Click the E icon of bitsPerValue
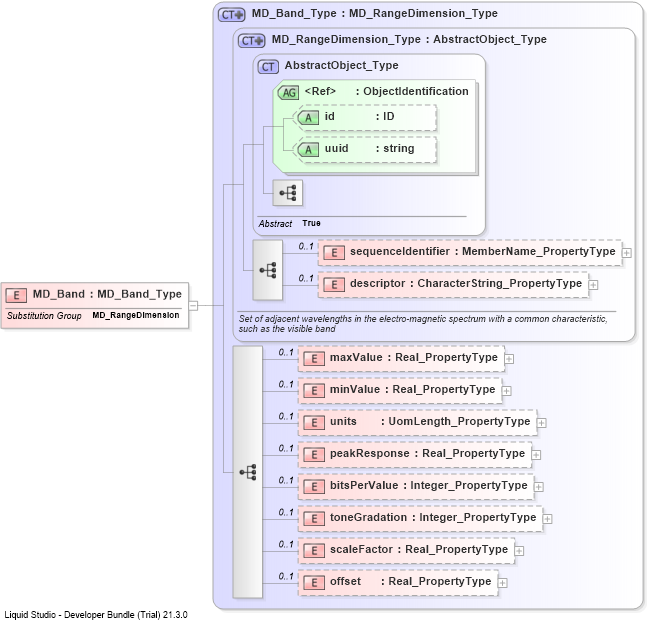Image resolution: width=647 pixels, height=620 pixels. 314,486
